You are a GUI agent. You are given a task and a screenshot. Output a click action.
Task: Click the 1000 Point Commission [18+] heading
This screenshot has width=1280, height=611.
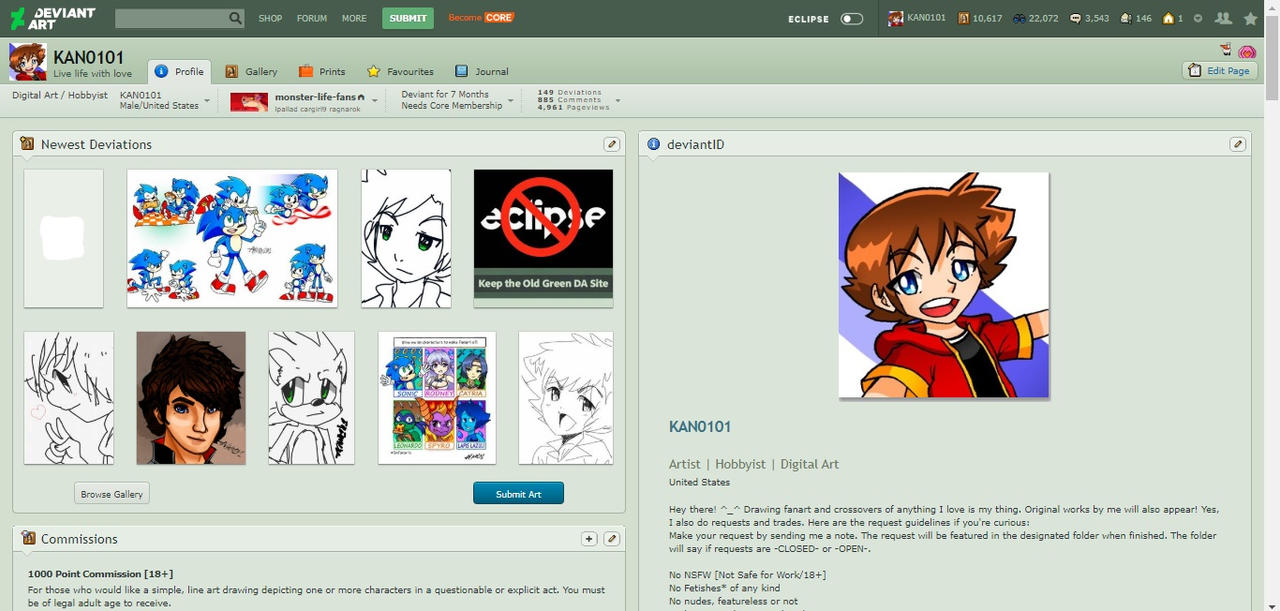click(101, 573)
